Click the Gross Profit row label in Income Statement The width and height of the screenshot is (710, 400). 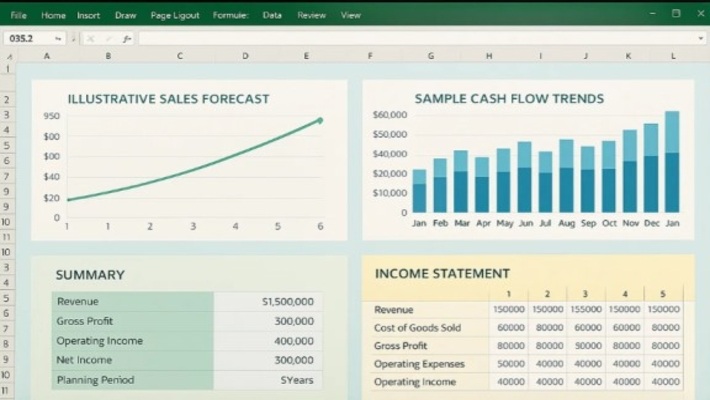[400, 345]
